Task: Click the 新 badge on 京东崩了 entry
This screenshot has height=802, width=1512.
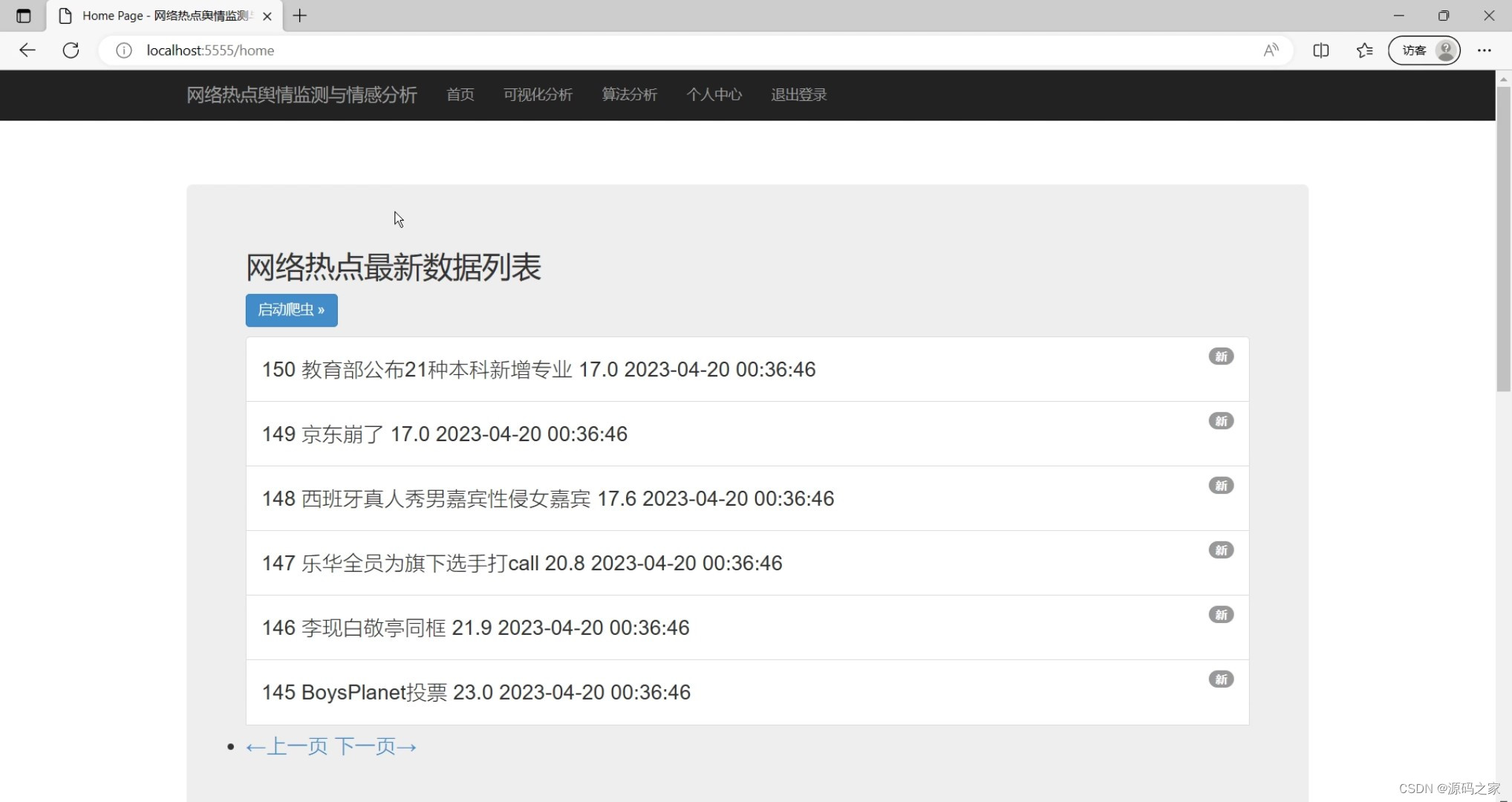Action: pyautogui.click(x=1221, y=420)
